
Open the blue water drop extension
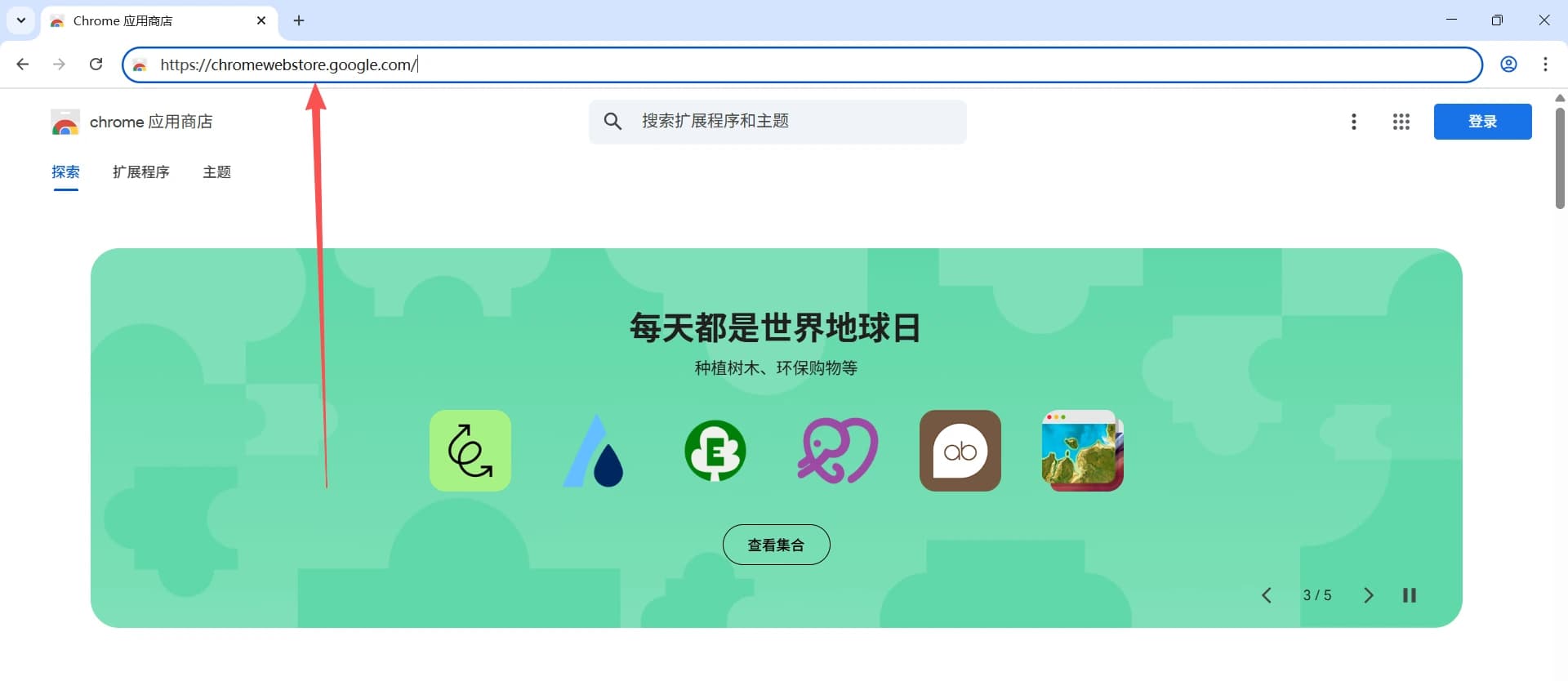click(x=593, y=451)
